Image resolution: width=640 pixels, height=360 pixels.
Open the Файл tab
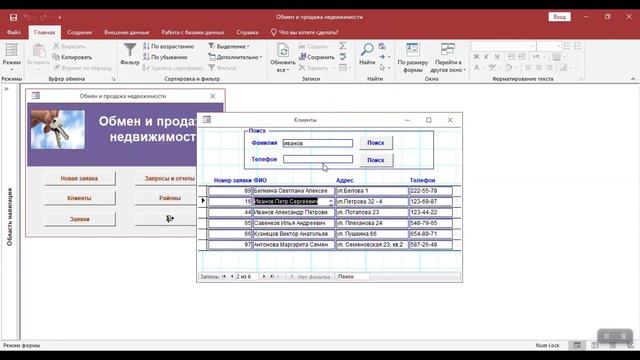click(x=13, y=32)
